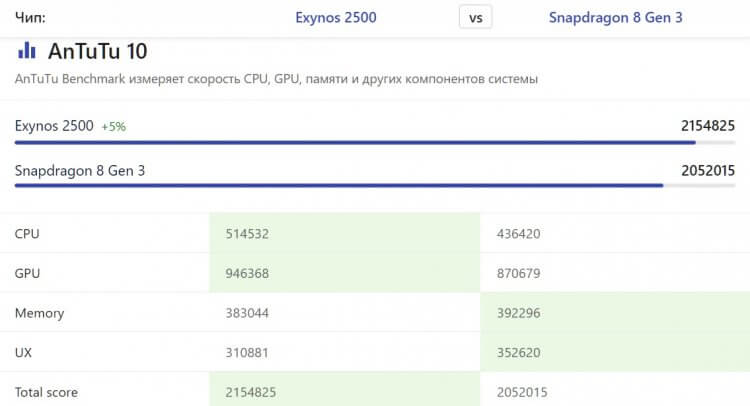Click the GPU row label
This screenshot has height=406, width=750.
(x=27, y=274)
